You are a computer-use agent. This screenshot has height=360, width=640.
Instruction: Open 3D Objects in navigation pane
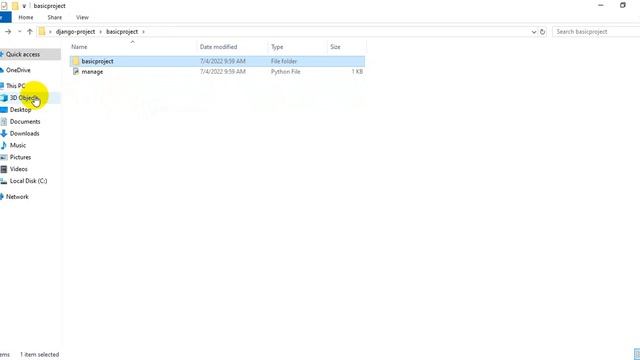coord(24,98)
